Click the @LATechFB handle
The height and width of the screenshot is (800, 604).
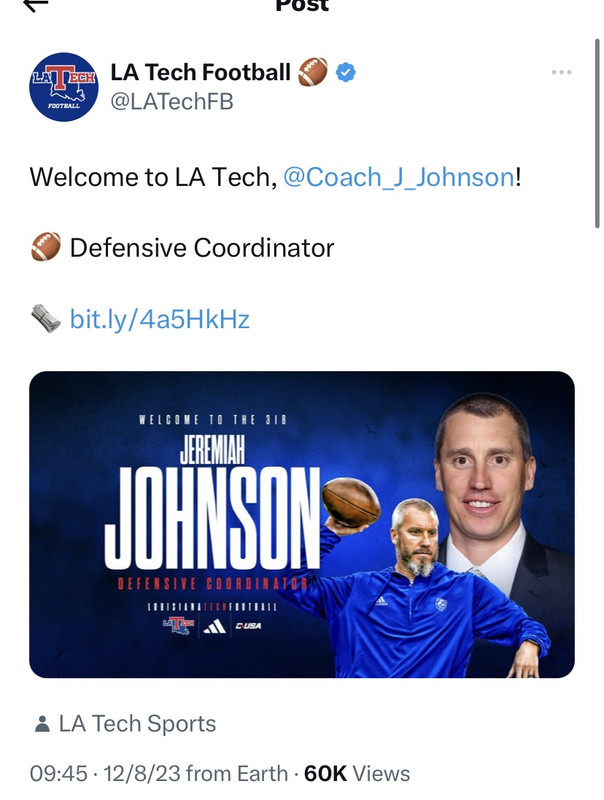(x=171, y=101)
